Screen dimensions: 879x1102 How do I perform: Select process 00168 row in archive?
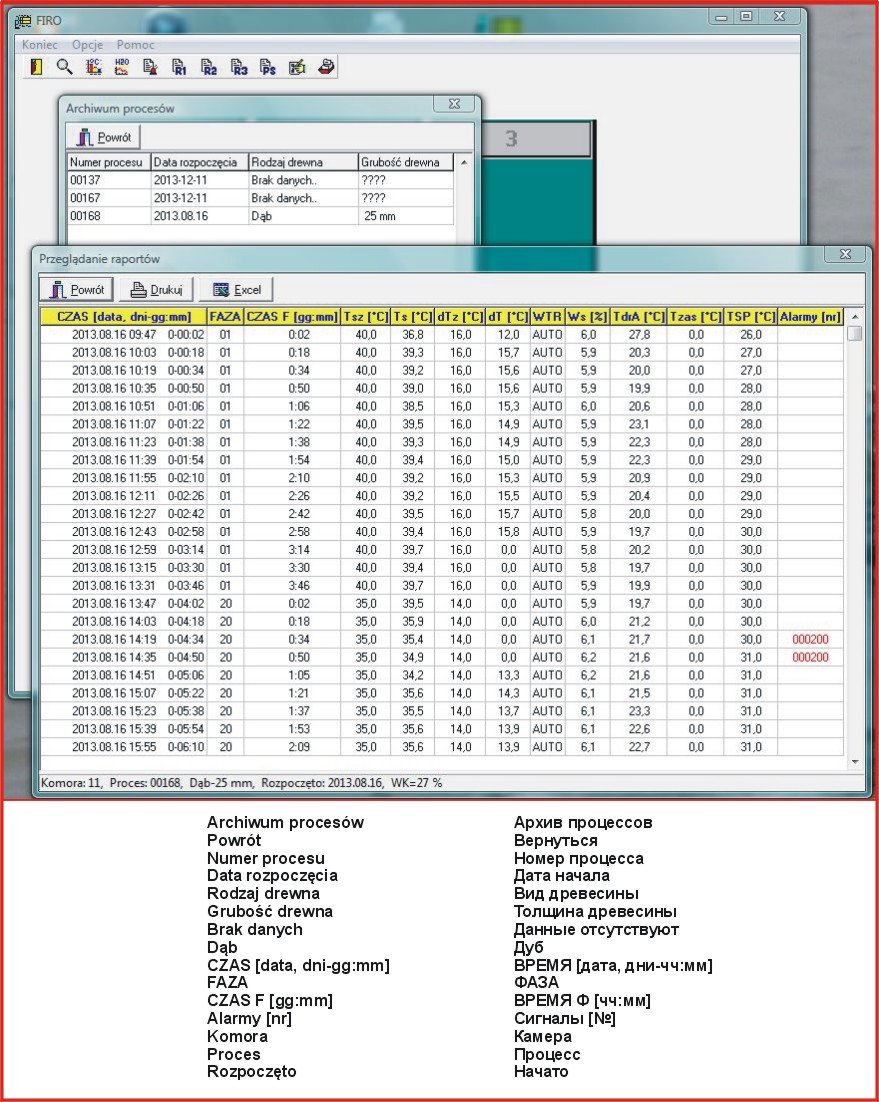point(260,216)
